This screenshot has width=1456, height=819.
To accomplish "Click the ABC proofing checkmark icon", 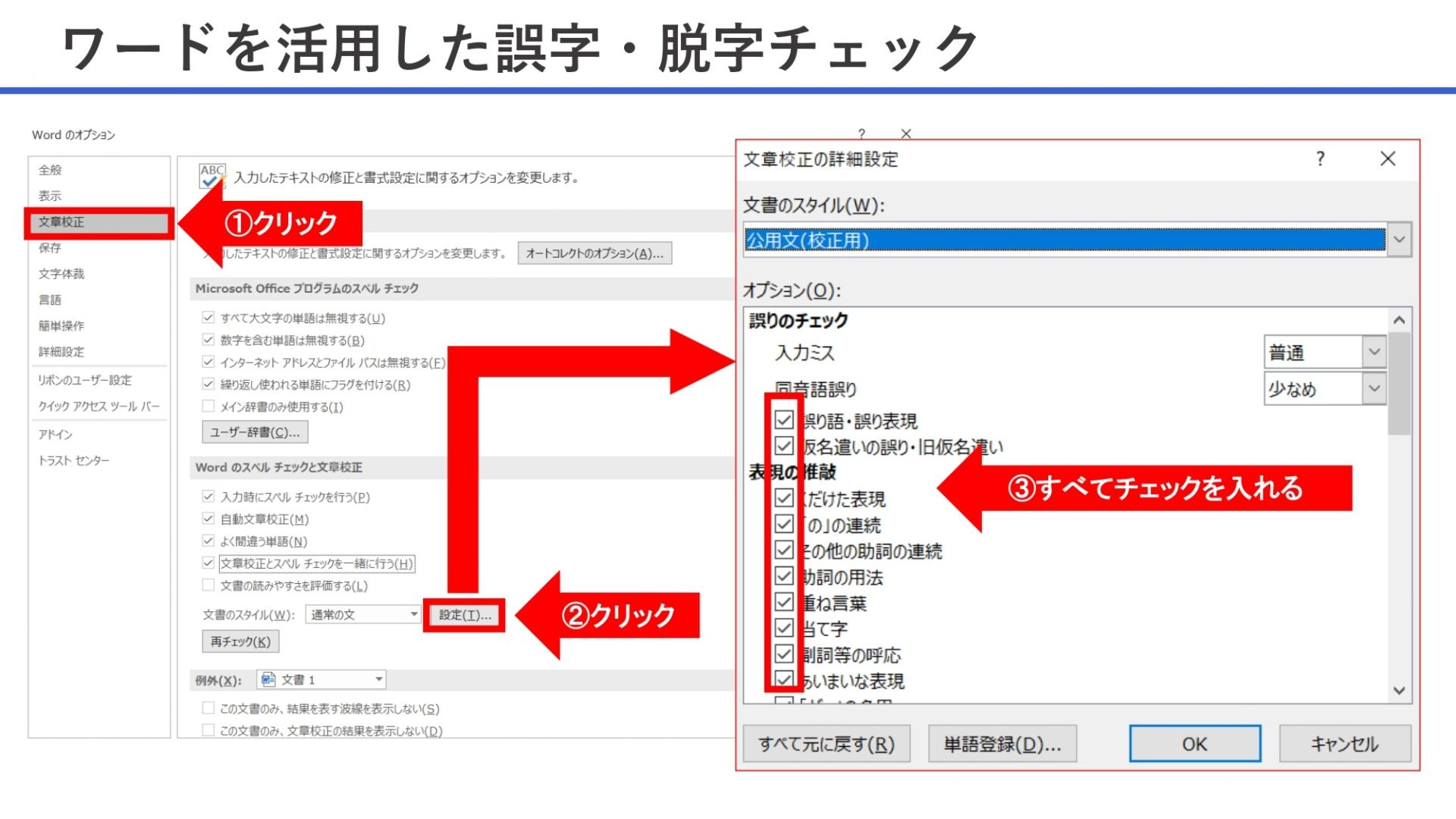I will pos(212,176).
